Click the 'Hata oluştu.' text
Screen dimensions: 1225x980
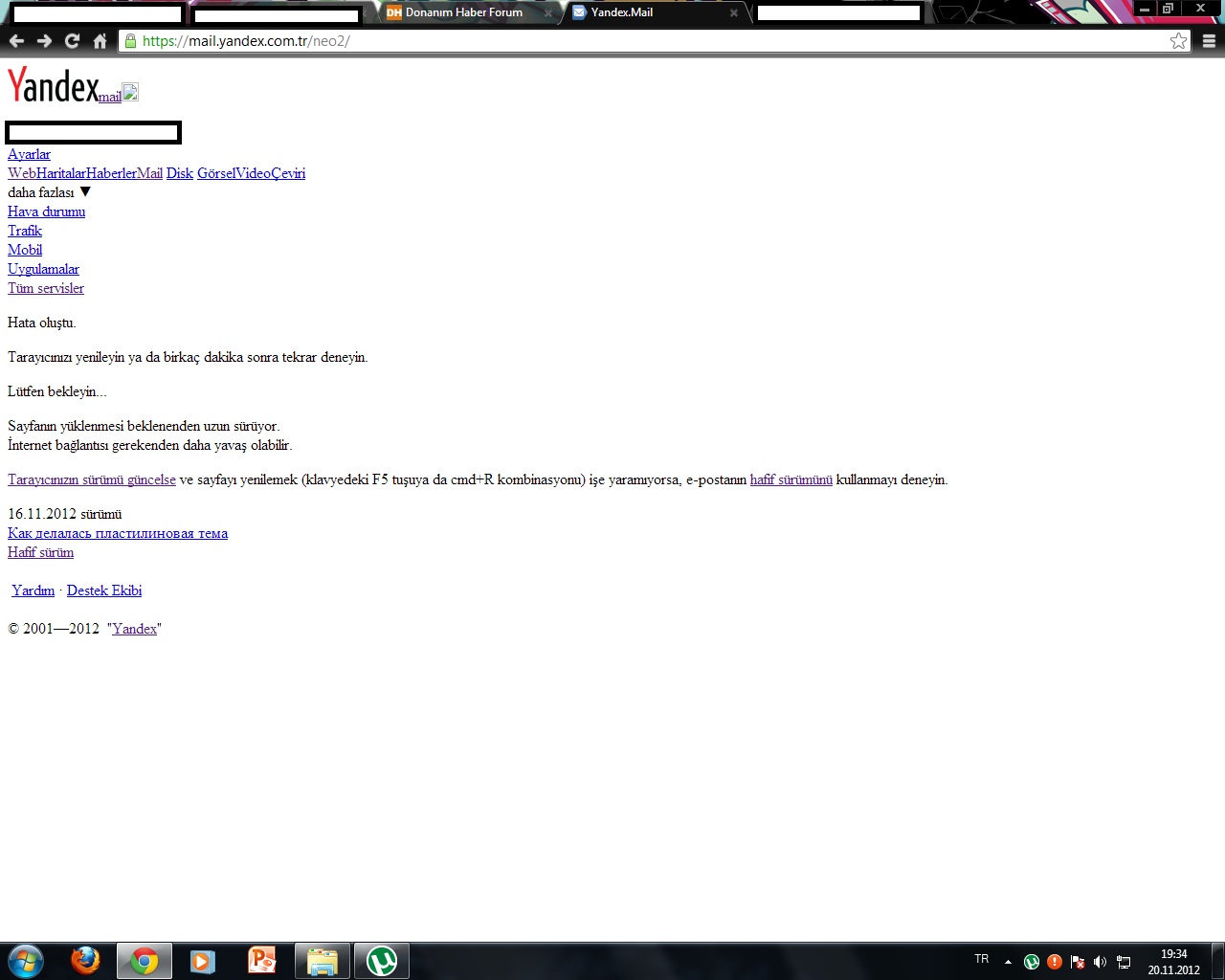(x=42, y=323)
